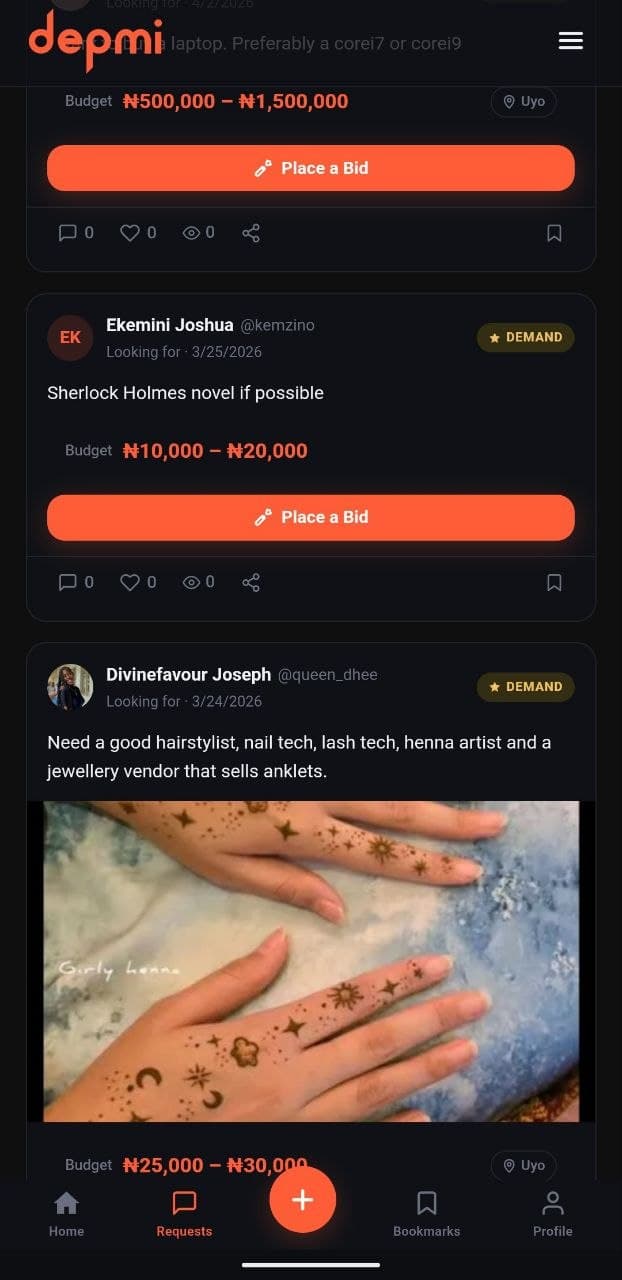Toggle the bookmark on the laptop request
622x1280 pixels.
[x=554, y=233]
